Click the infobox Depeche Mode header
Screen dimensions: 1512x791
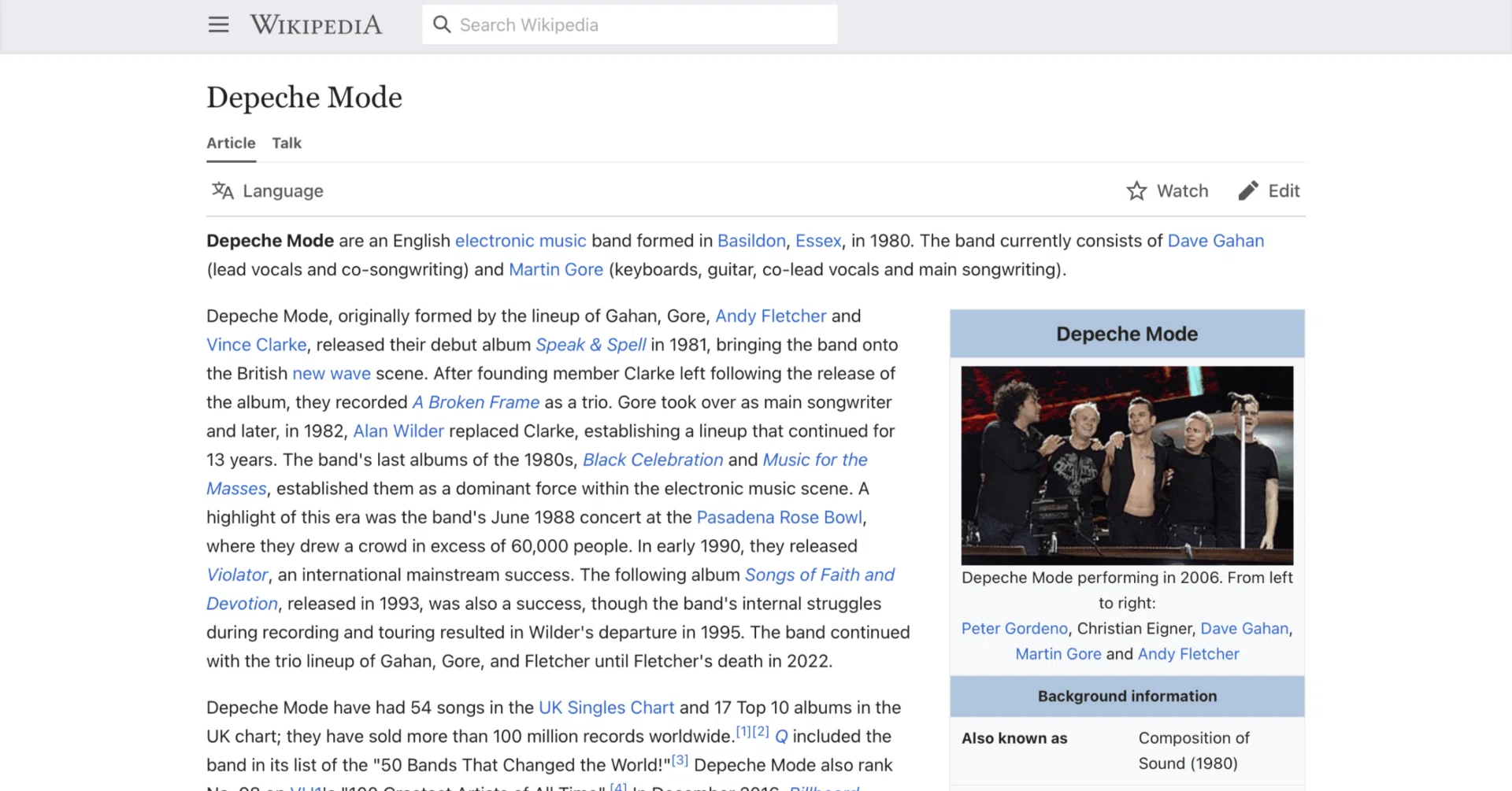point(1127,334)
